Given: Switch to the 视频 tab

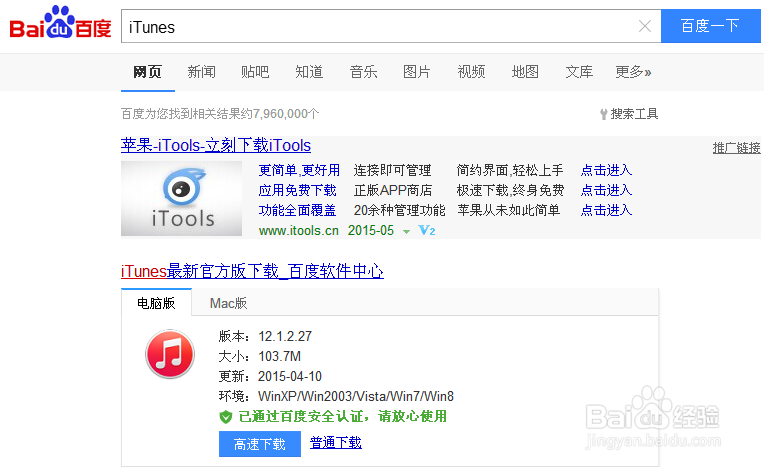Looking at the screenshot, I should 471,72.
